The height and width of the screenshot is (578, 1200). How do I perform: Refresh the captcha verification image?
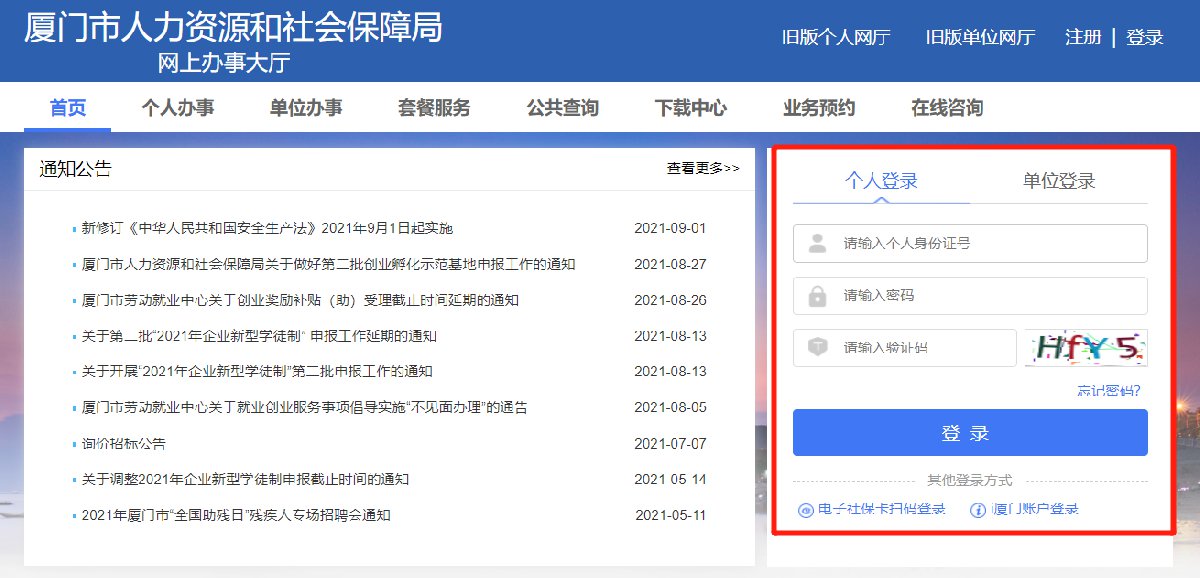1086,348
